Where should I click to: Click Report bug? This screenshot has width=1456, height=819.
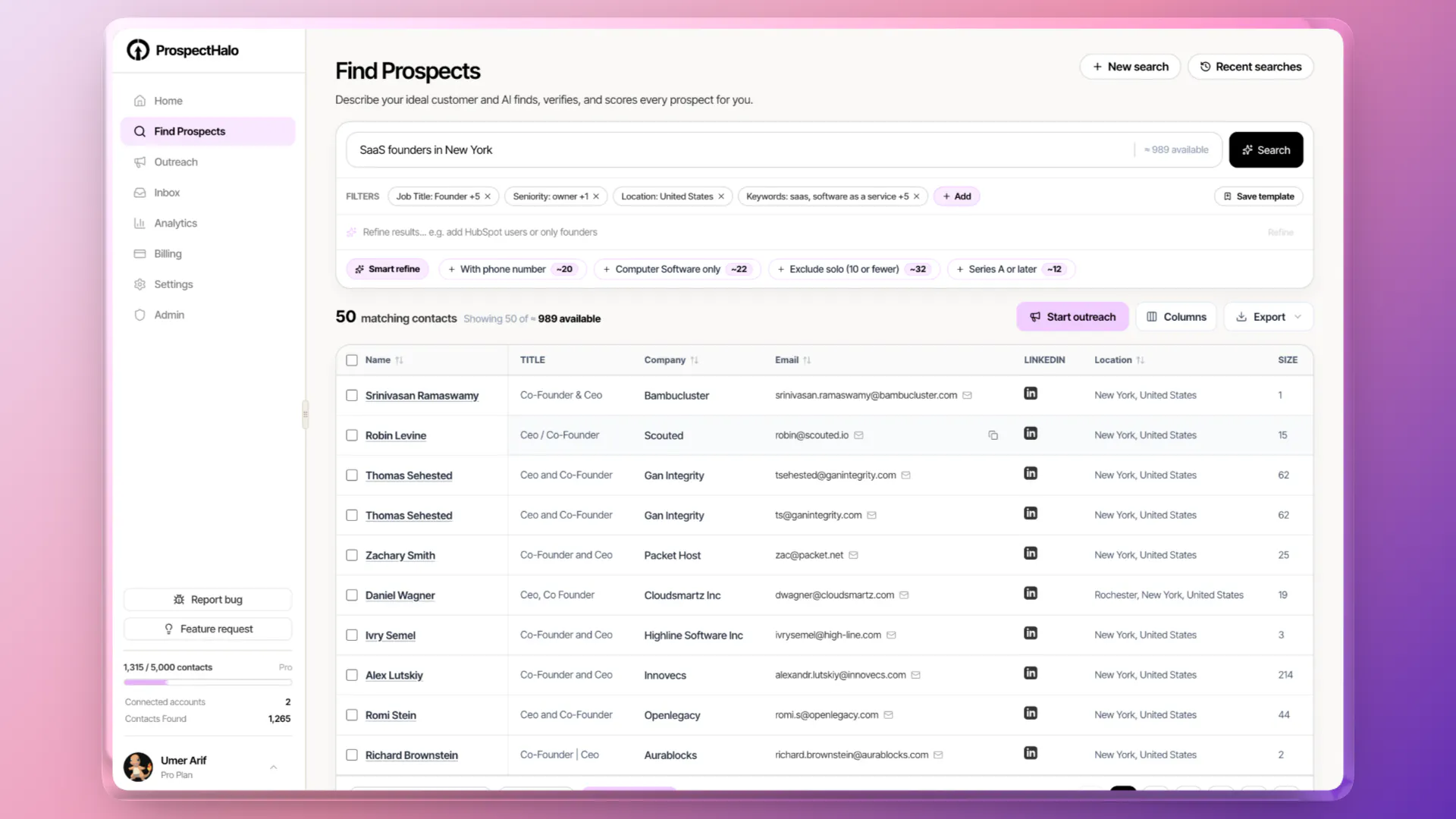(208, 600)
